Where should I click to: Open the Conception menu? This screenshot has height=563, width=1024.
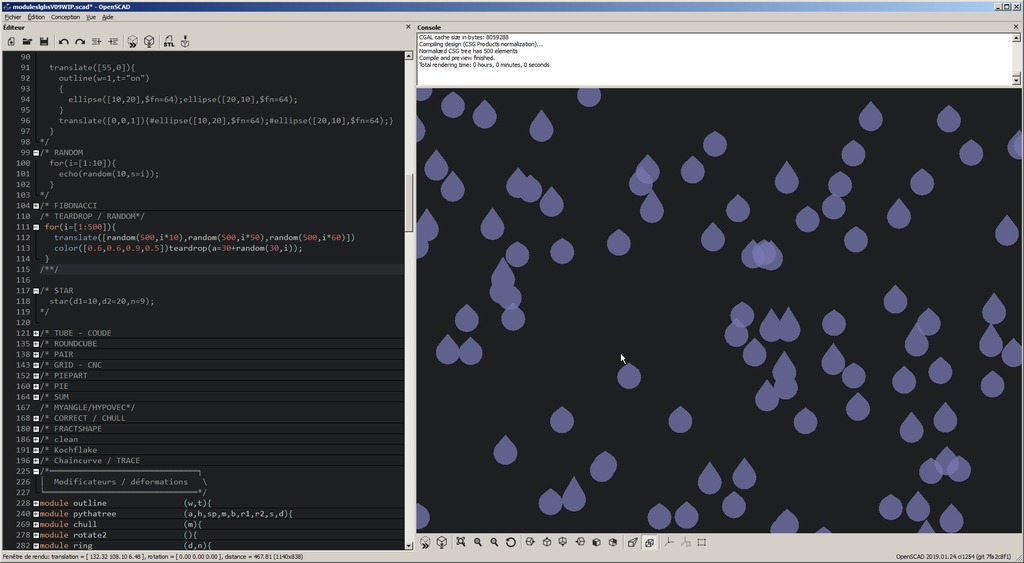pyautogui.click(x=65, y=17)
